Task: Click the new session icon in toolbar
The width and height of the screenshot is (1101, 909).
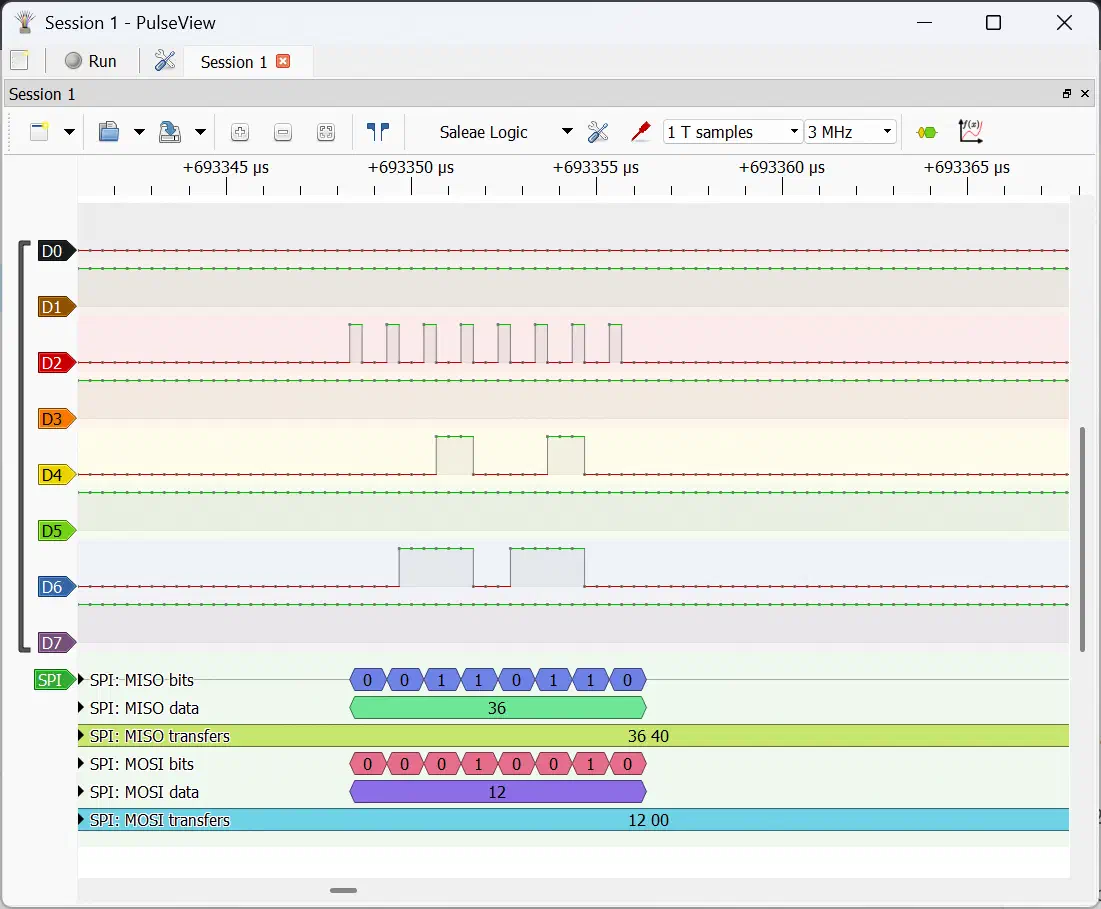Action: pyautogui.click(x=39, y=131)
